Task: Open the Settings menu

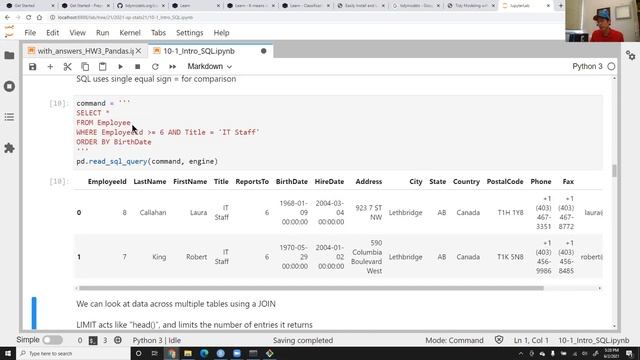Action: [x=189, y=33]
